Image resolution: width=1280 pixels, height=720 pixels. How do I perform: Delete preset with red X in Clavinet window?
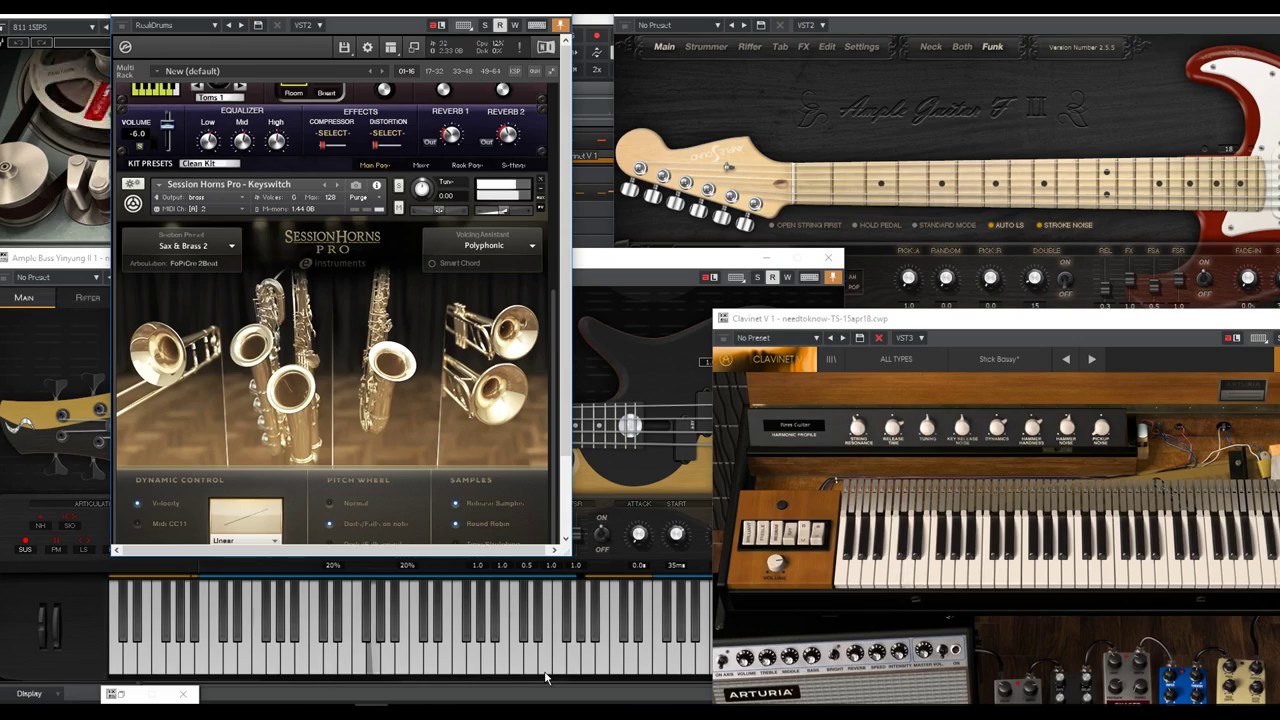(879, 338)
